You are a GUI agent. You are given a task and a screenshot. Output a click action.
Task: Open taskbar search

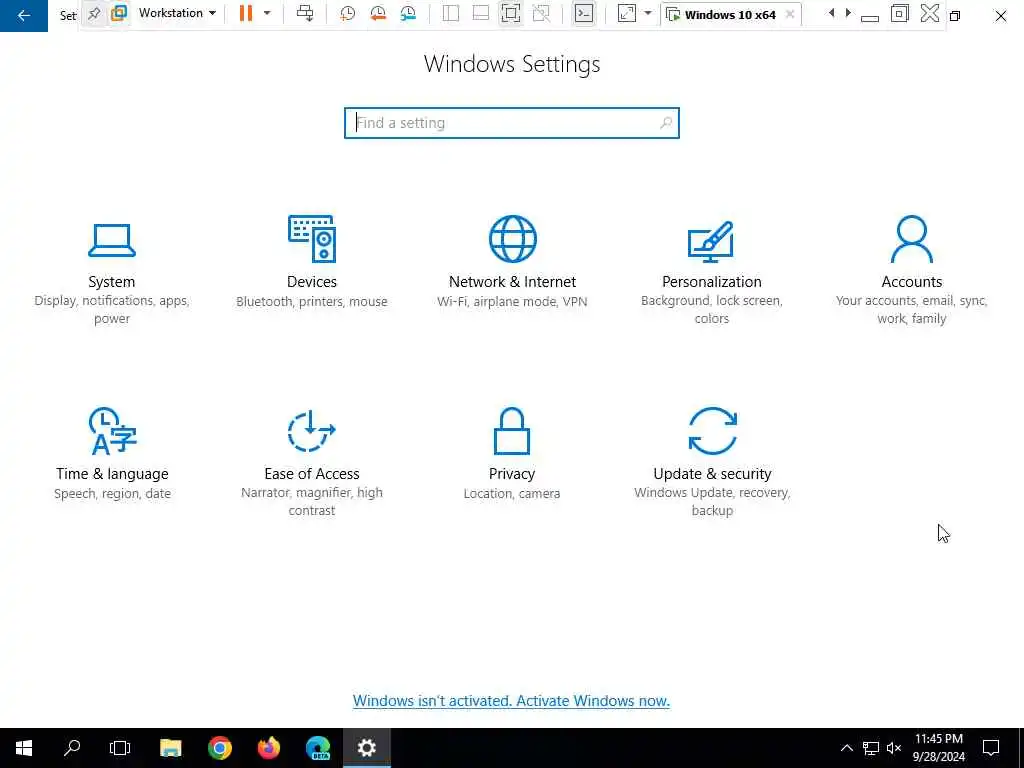coord(72,748)
